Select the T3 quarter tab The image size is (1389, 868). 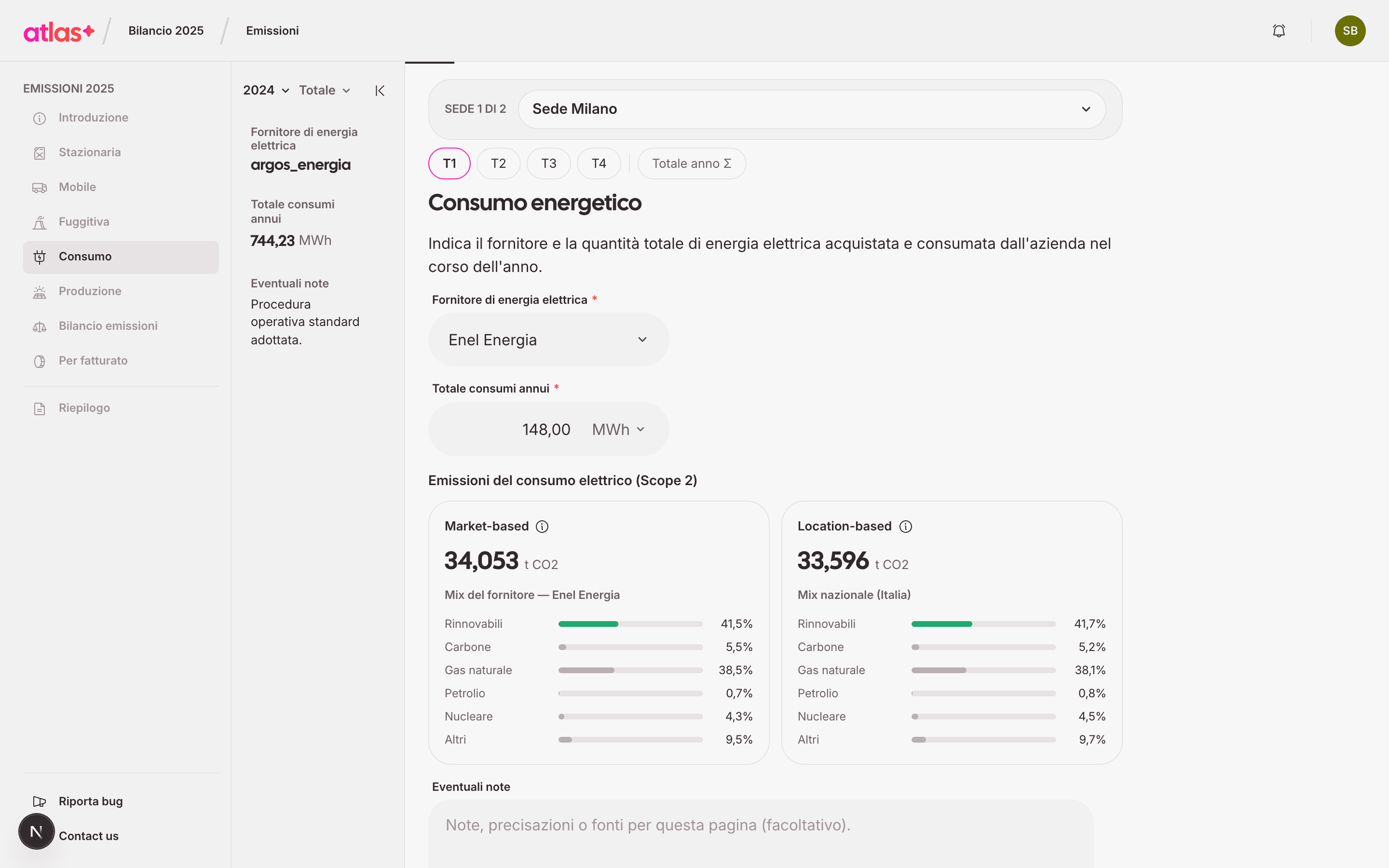tap(549, 163)
